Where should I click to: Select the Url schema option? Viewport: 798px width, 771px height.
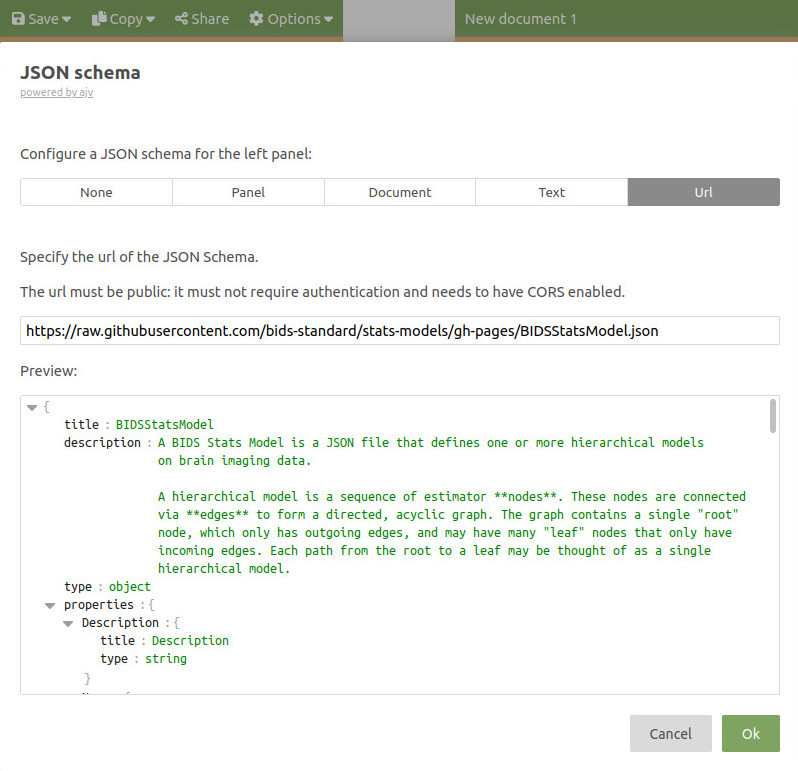point(703,192)
